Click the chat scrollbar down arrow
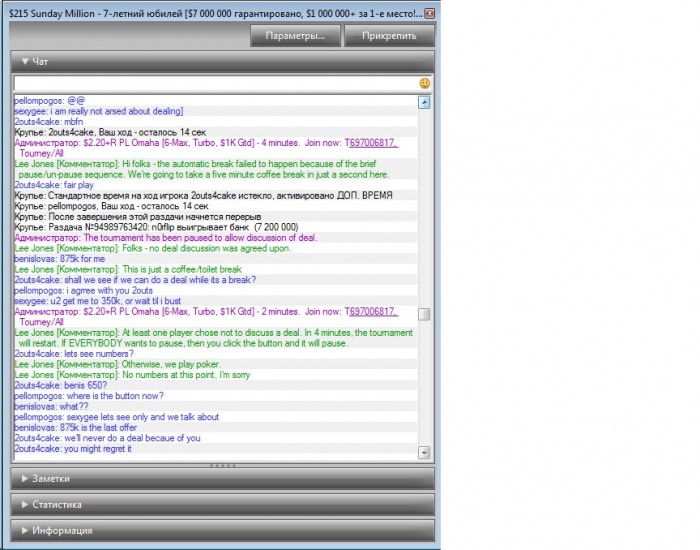Image resolution: width=700 pixels, height=550 pixels. (x=424, y=452)
